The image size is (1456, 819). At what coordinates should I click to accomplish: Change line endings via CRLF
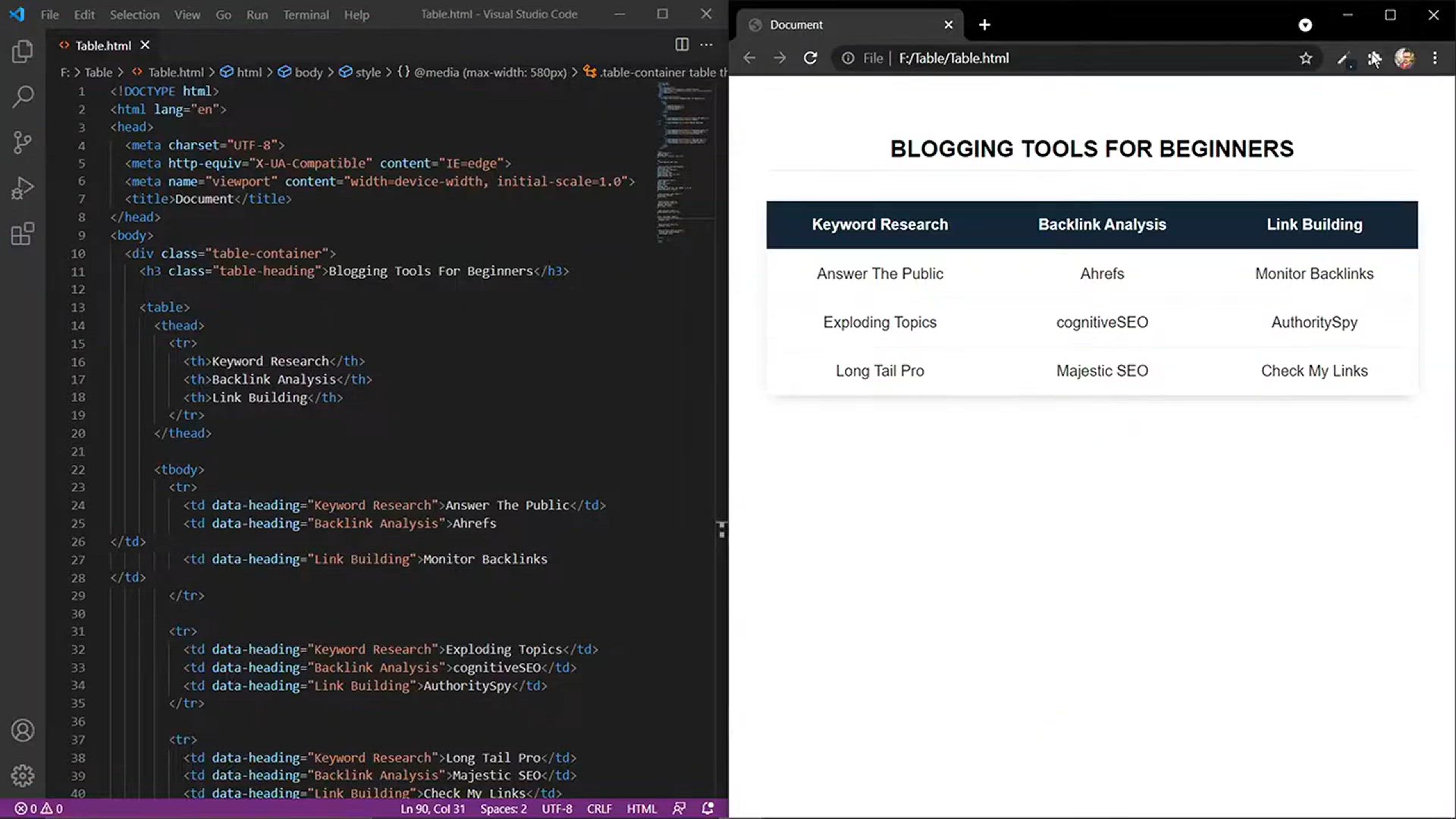tap(599, 808)
